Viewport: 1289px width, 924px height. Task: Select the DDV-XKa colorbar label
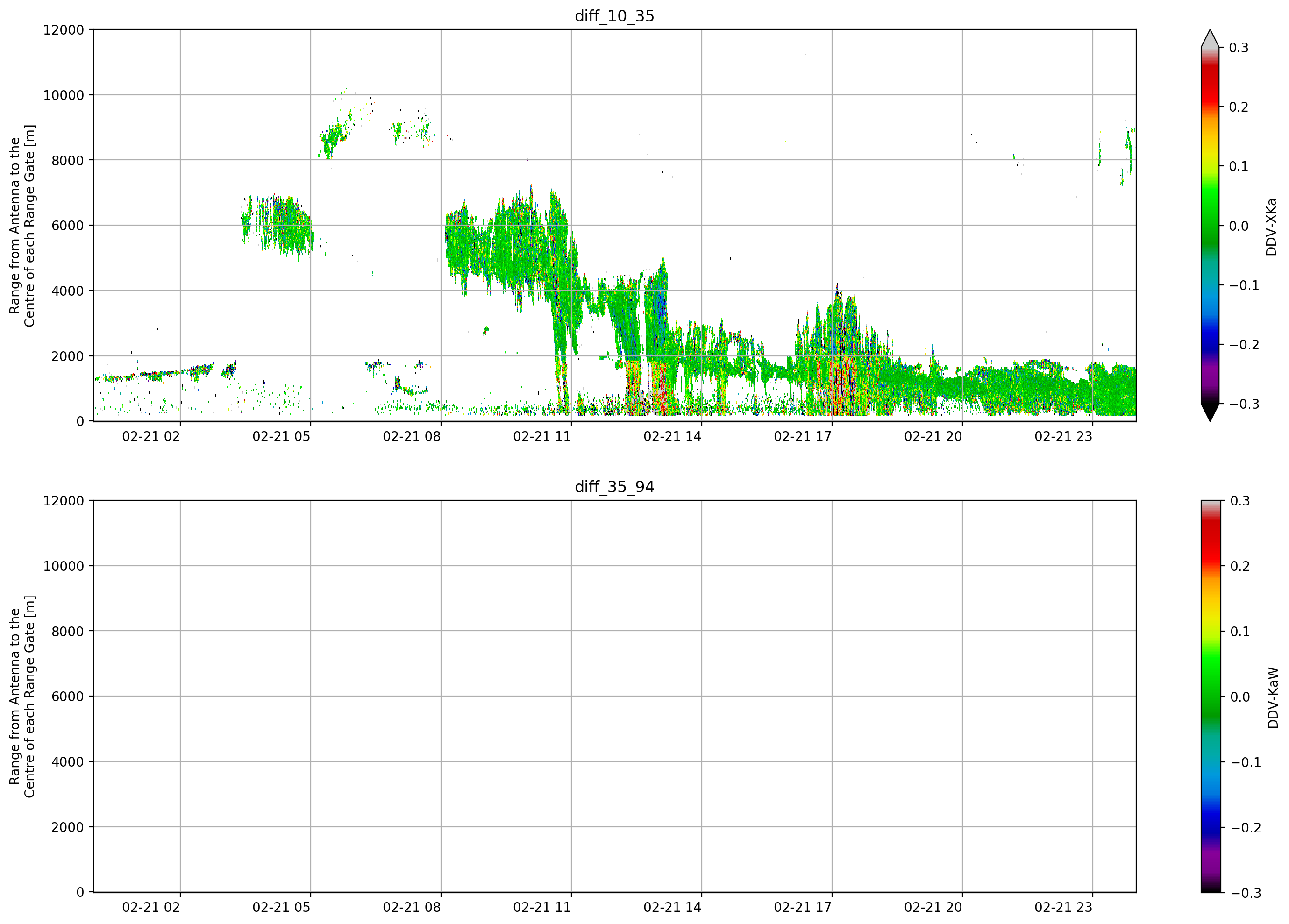click(x=1271, y=227)
